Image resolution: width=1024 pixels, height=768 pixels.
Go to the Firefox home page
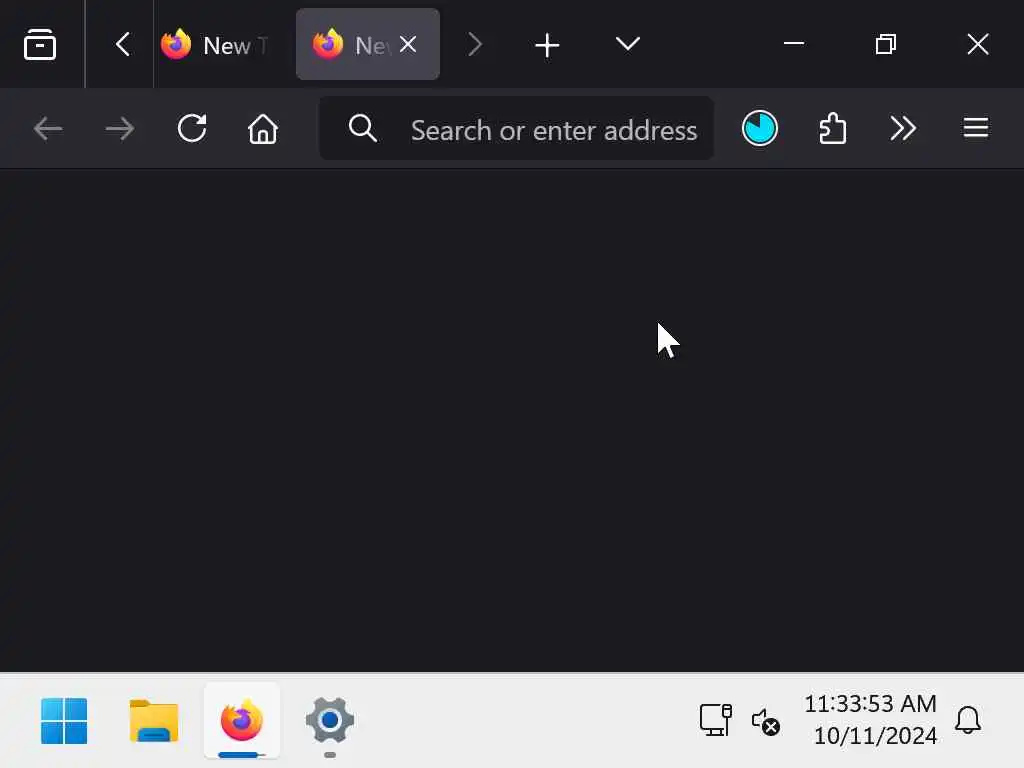[x=263, y=128]
